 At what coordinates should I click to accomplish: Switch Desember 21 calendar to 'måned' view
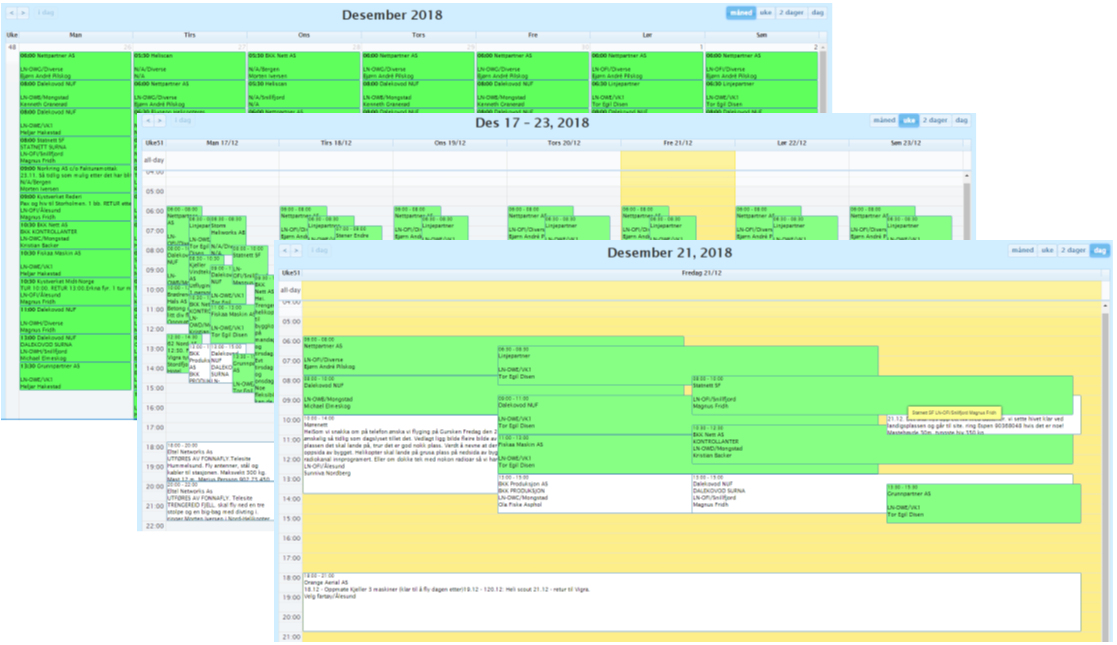point(1022,250)
